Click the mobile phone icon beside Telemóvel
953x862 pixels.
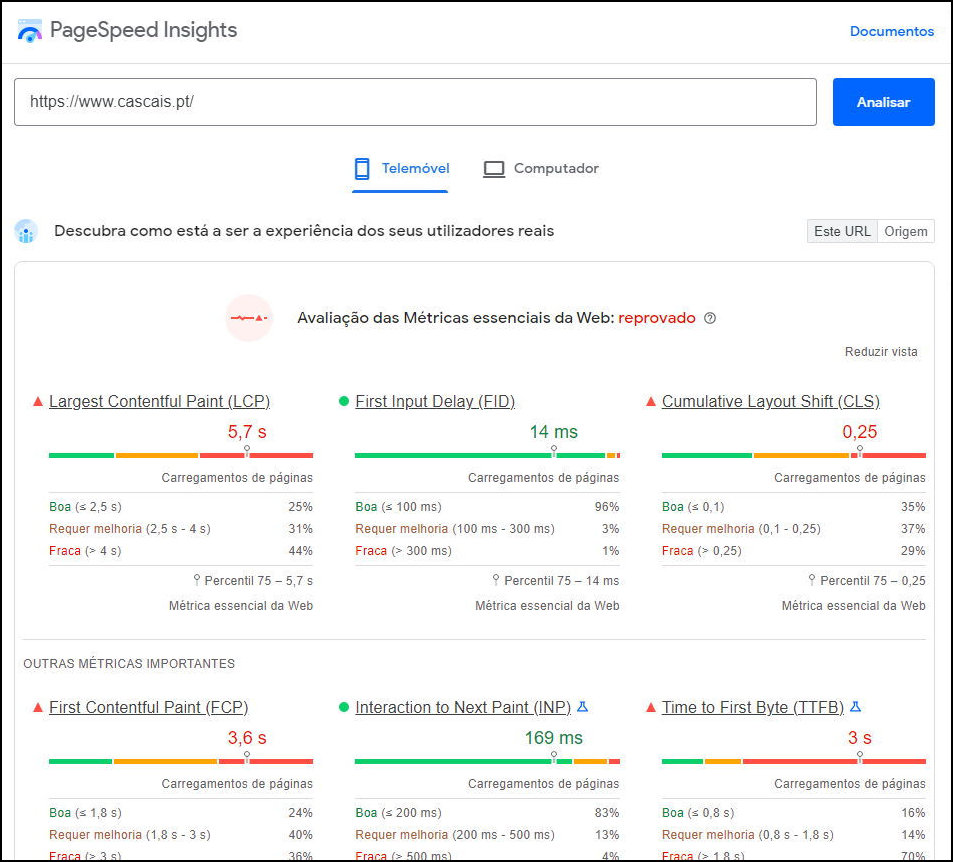pos(362,168)
